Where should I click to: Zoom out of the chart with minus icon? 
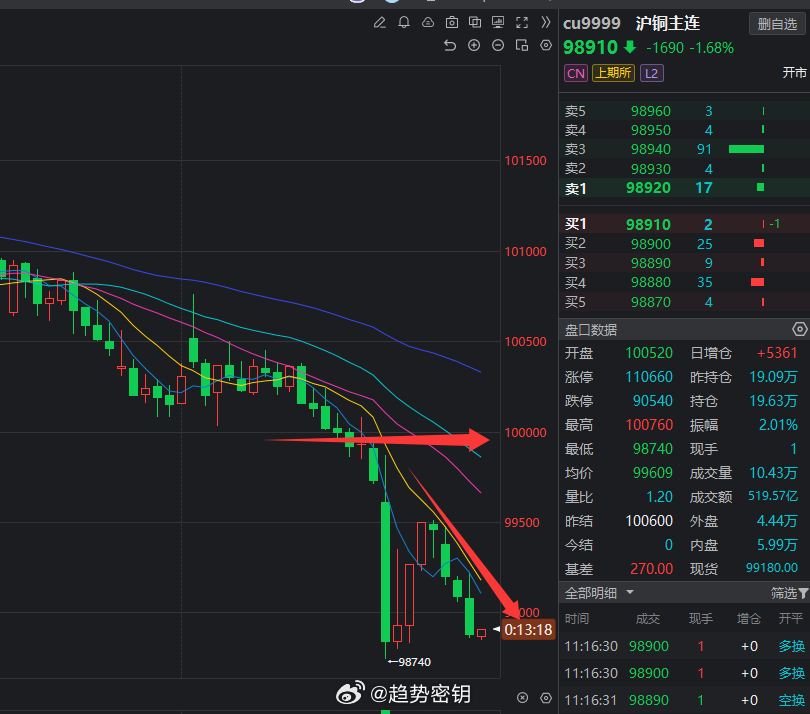click(497, 45)
